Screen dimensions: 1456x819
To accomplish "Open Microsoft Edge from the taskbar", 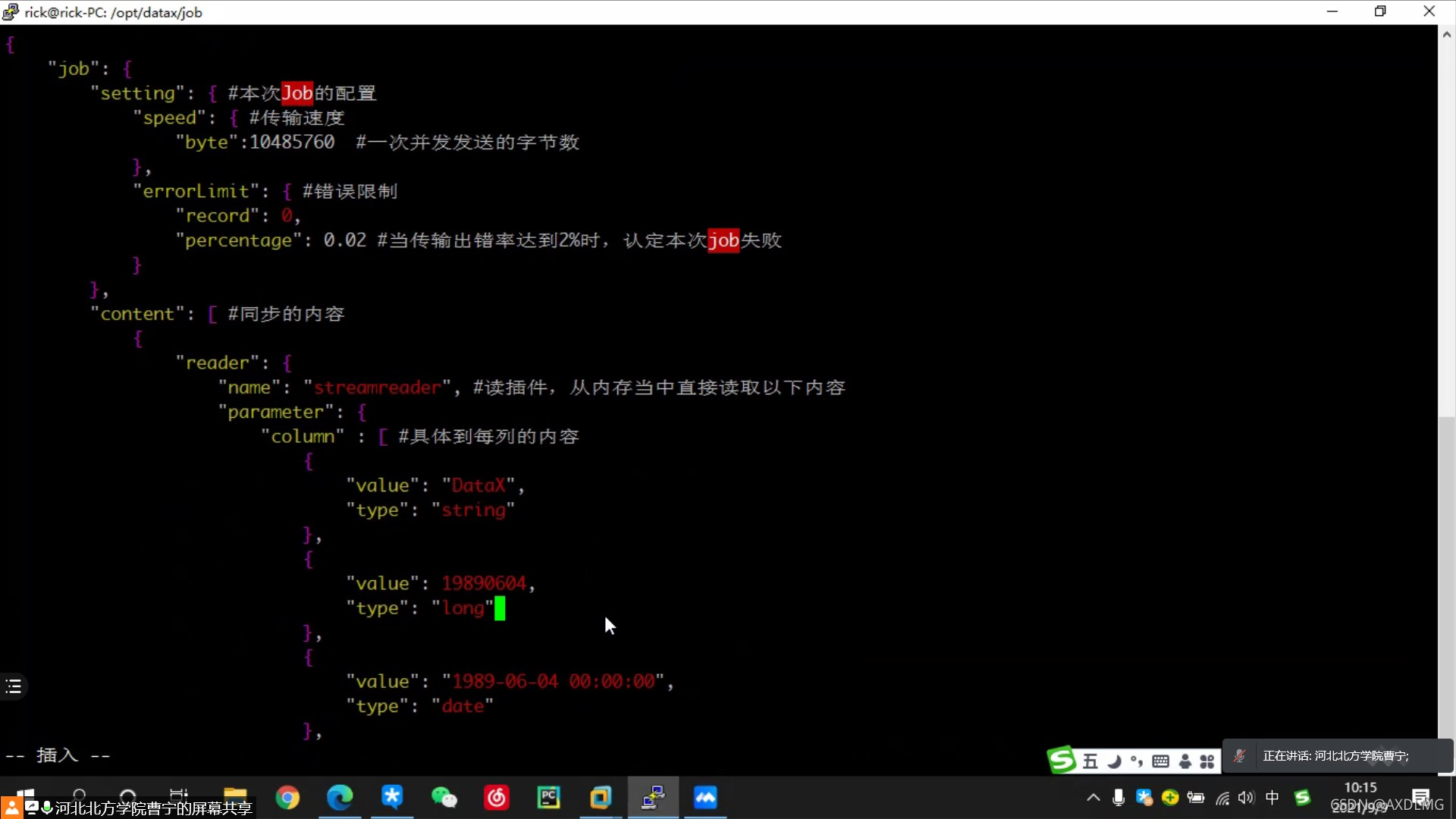I will click(x=340, y=797).
